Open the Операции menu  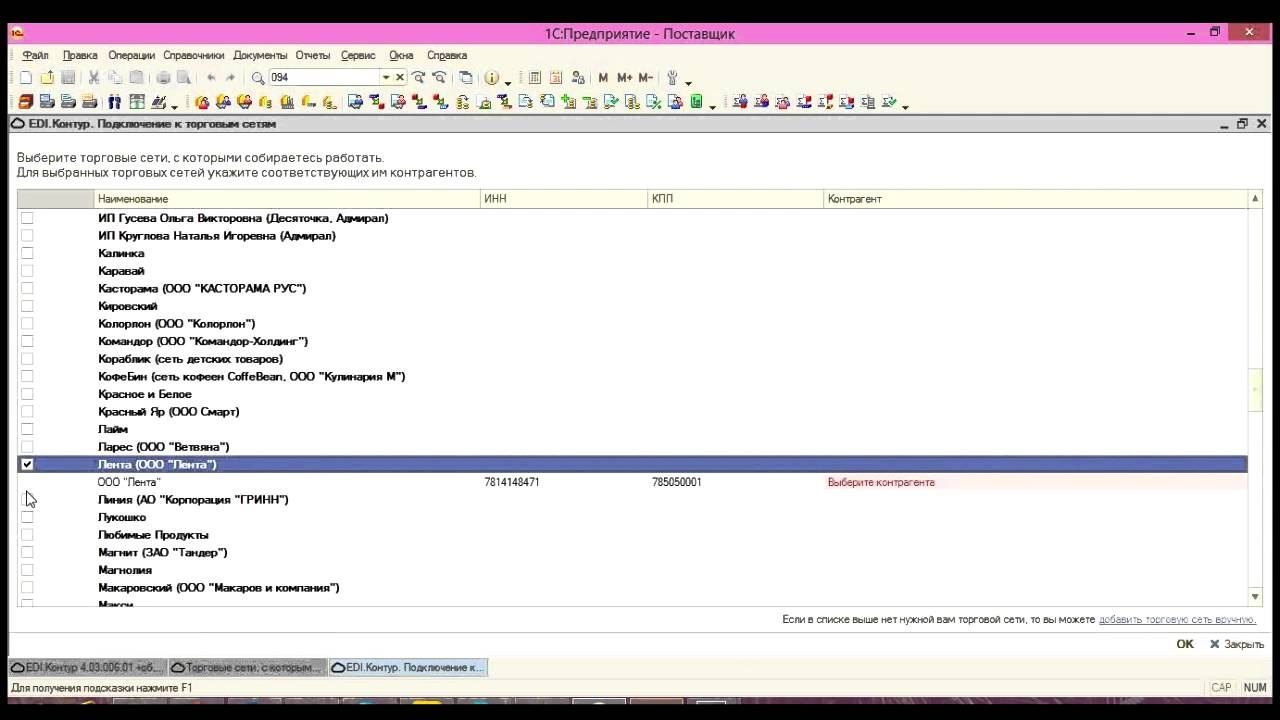[x=131, y=55]
